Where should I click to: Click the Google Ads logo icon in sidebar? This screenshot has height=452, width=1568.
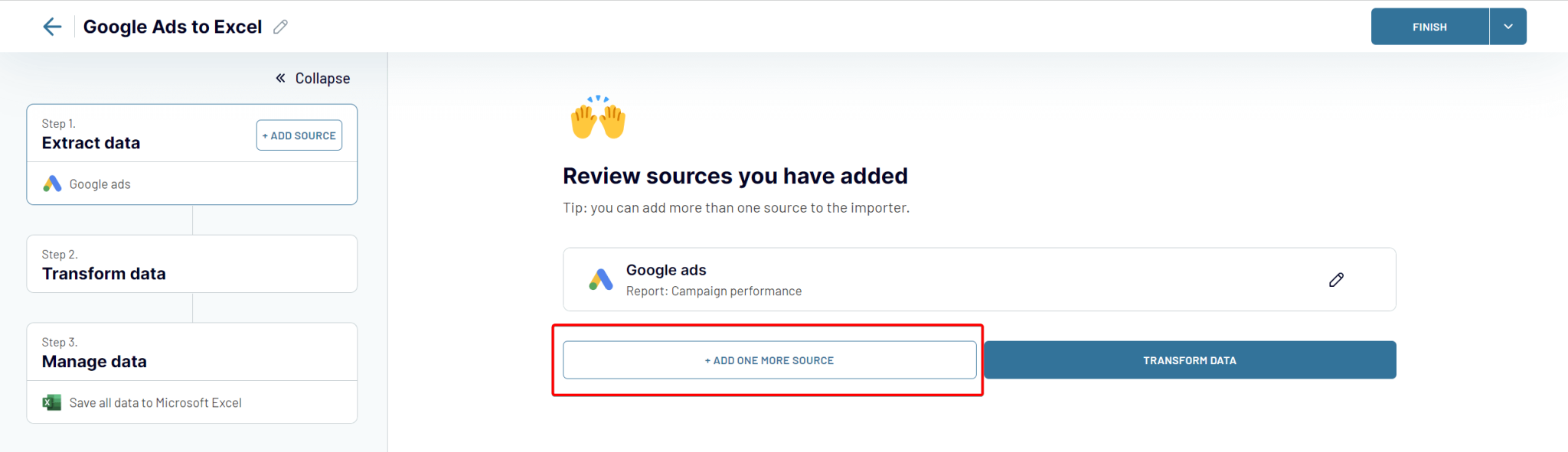[52, 184]
